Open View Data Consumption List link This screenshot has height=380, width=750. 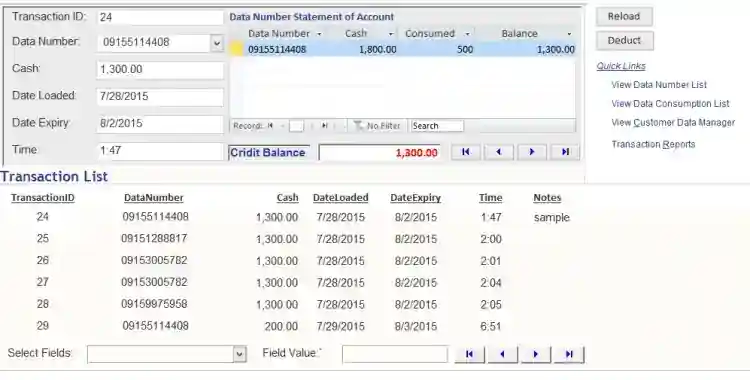click(670, 103)
